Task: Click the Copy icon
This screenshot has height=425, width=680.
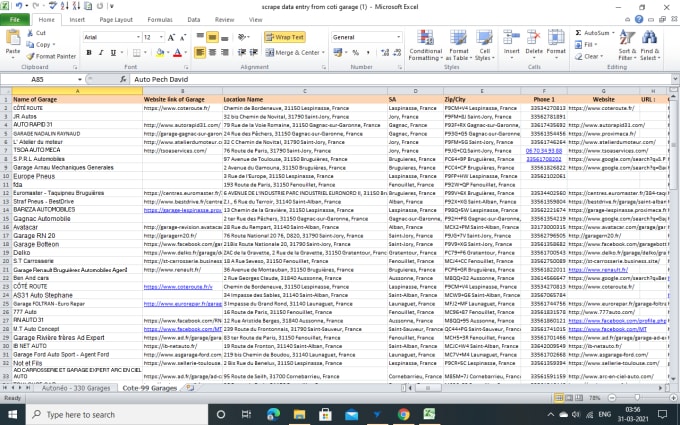Action: tap(30, 44)
